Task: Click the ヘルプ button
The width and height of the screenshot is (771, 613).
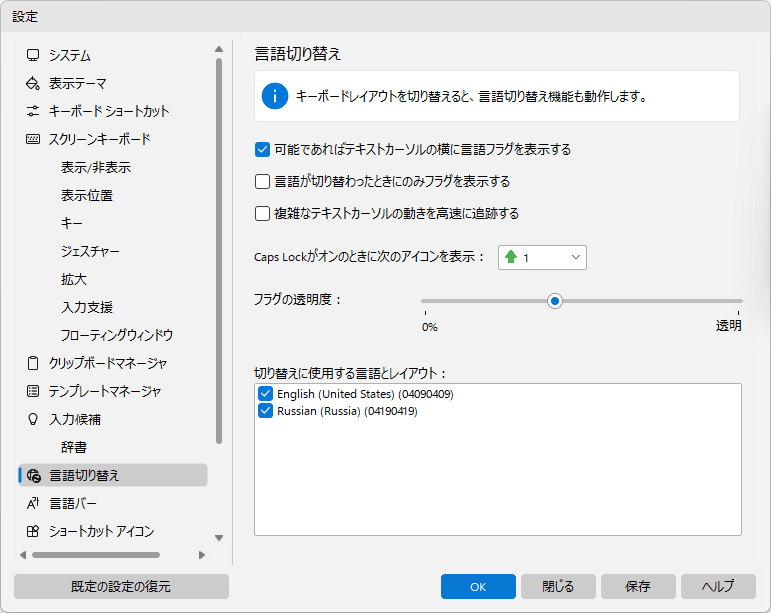Action: [718, 586]
